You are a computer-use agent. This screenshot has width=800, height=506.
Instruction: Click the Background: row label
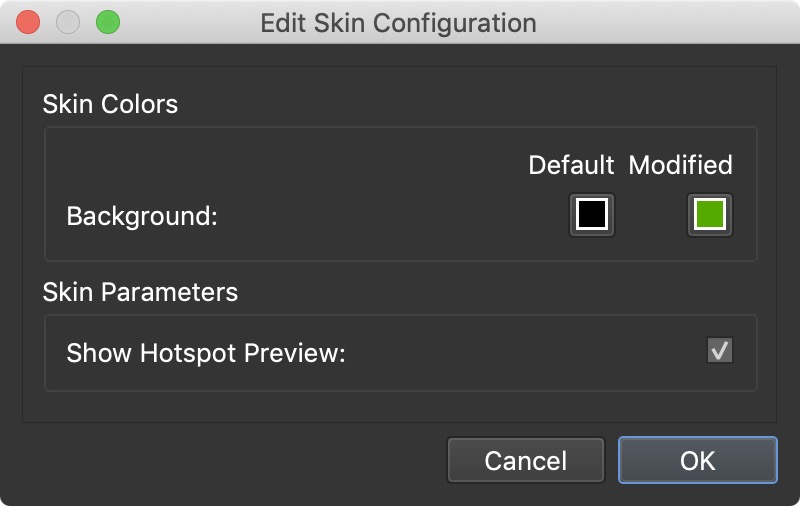[x=141, y=216]
